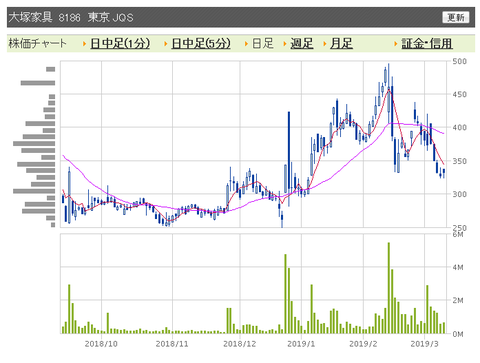Click the orange arrow before 月足
480x363 pixels.
[x=325, y=44]
